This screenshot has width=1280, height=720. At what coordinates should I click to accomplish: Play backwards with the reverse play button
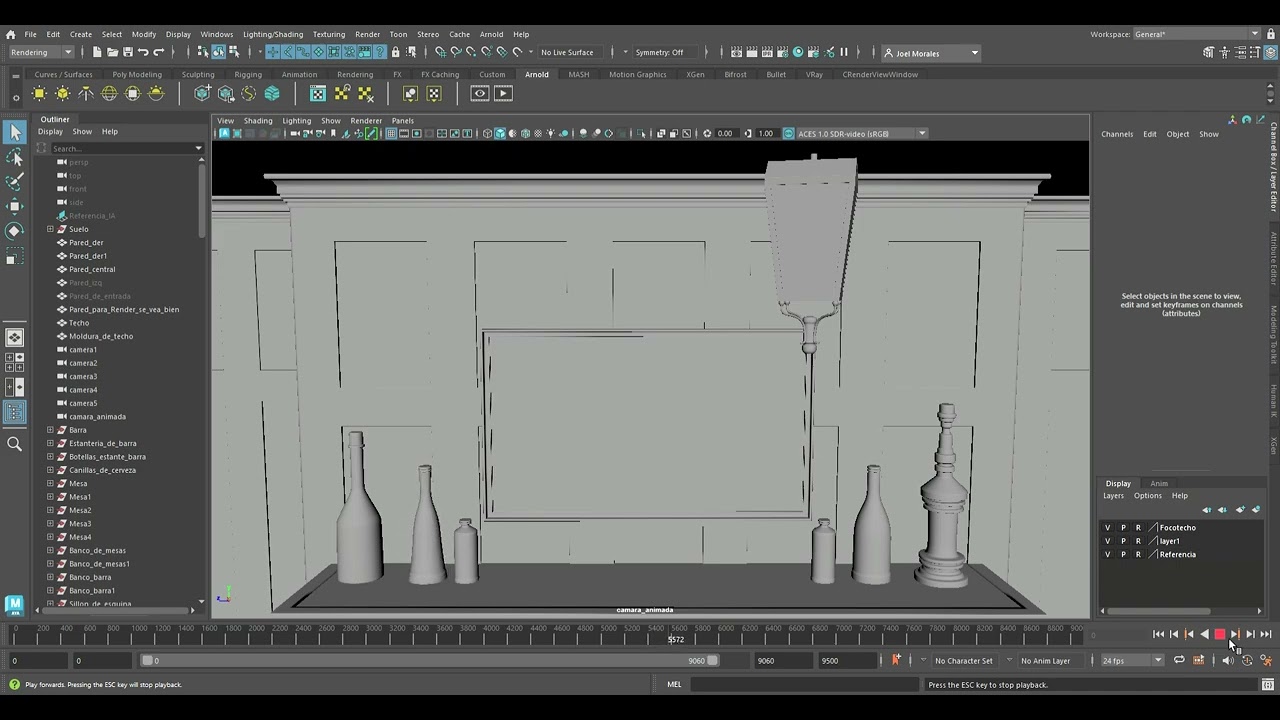[1204, 634]
